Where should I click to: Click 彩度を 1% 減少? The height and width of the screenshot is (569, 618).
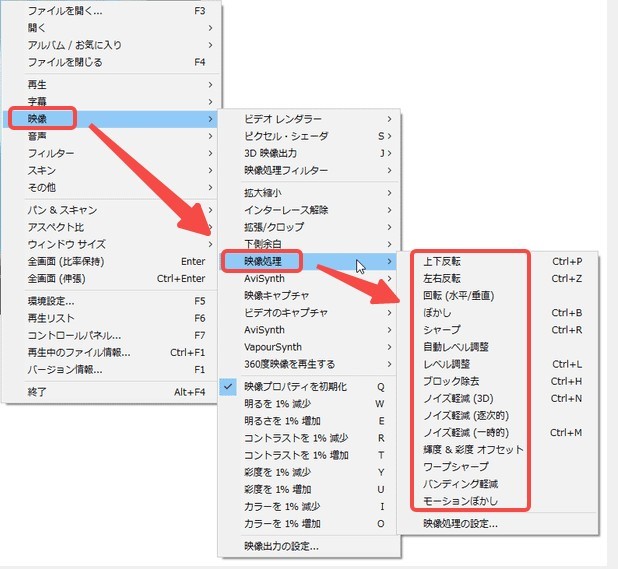point(309,472)
